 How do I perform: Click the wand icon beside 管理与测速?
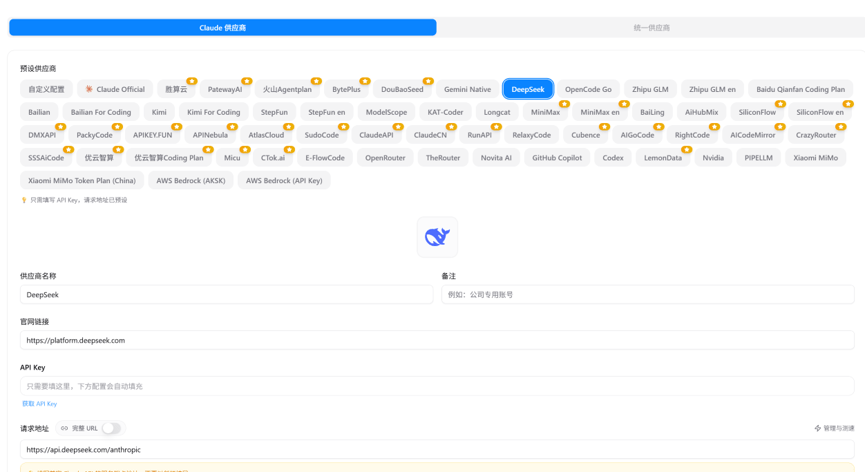(818, 428)
